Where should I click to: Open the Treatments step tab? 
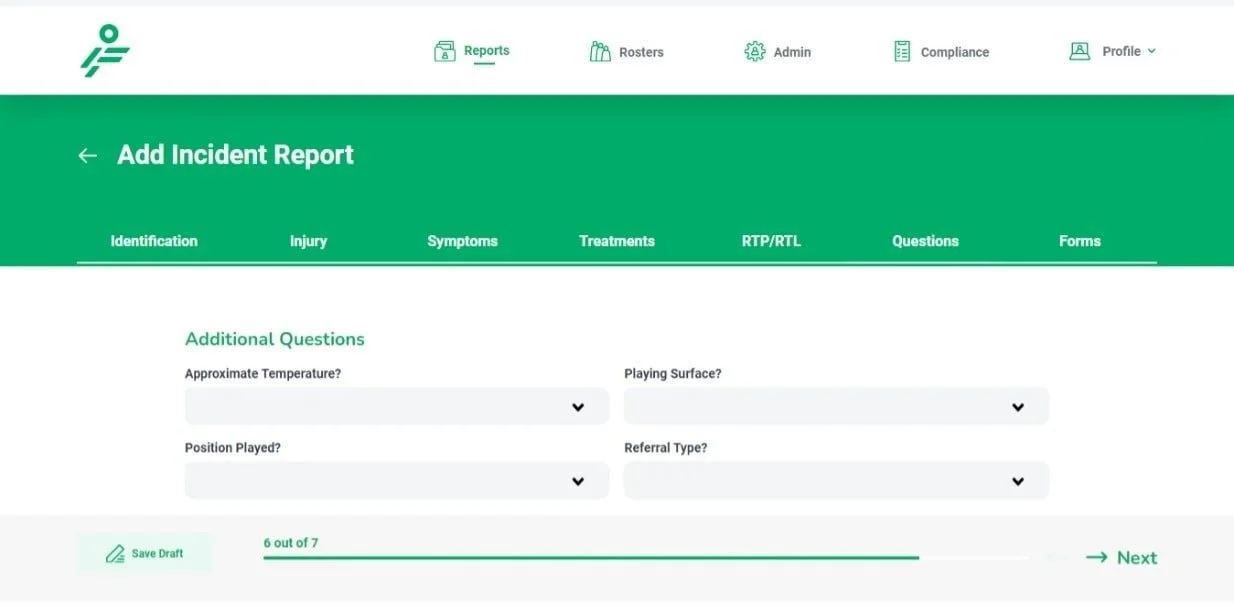tap(616, 241)
